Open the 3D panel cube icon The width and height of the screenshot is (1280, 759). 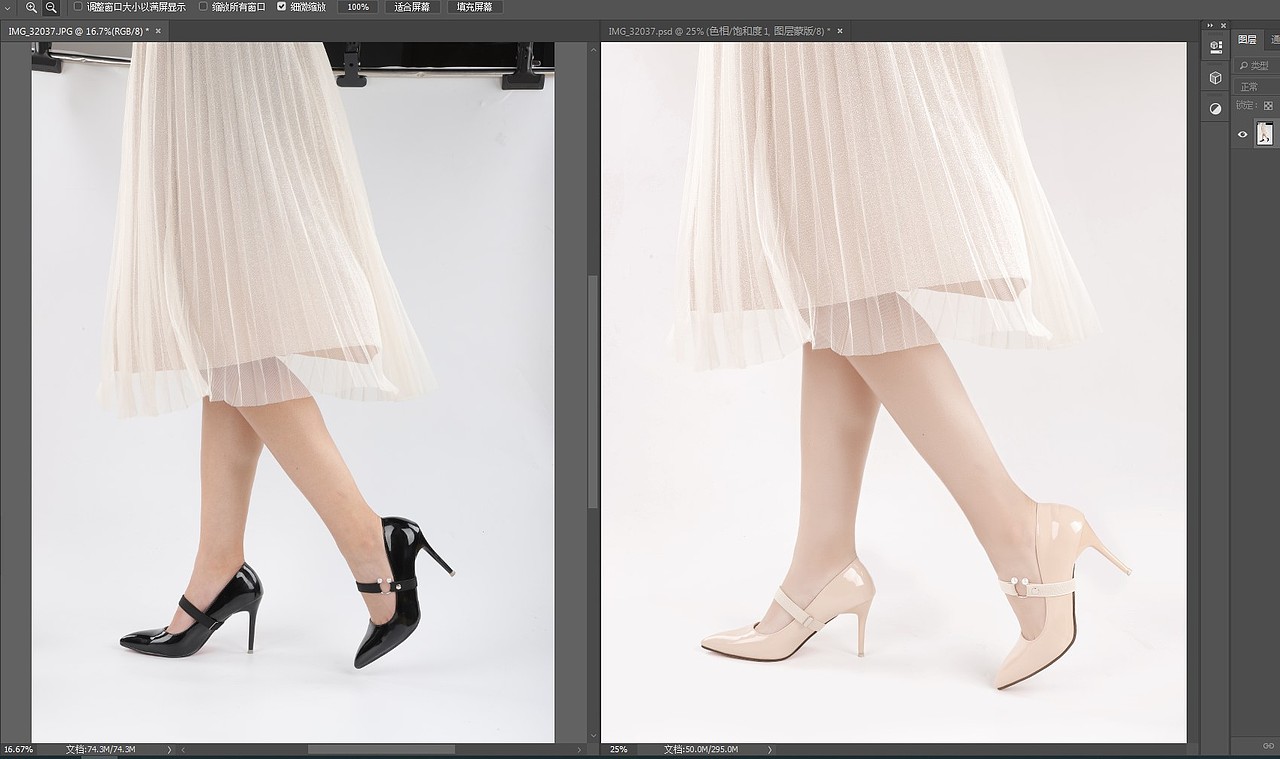point(1215,77)
